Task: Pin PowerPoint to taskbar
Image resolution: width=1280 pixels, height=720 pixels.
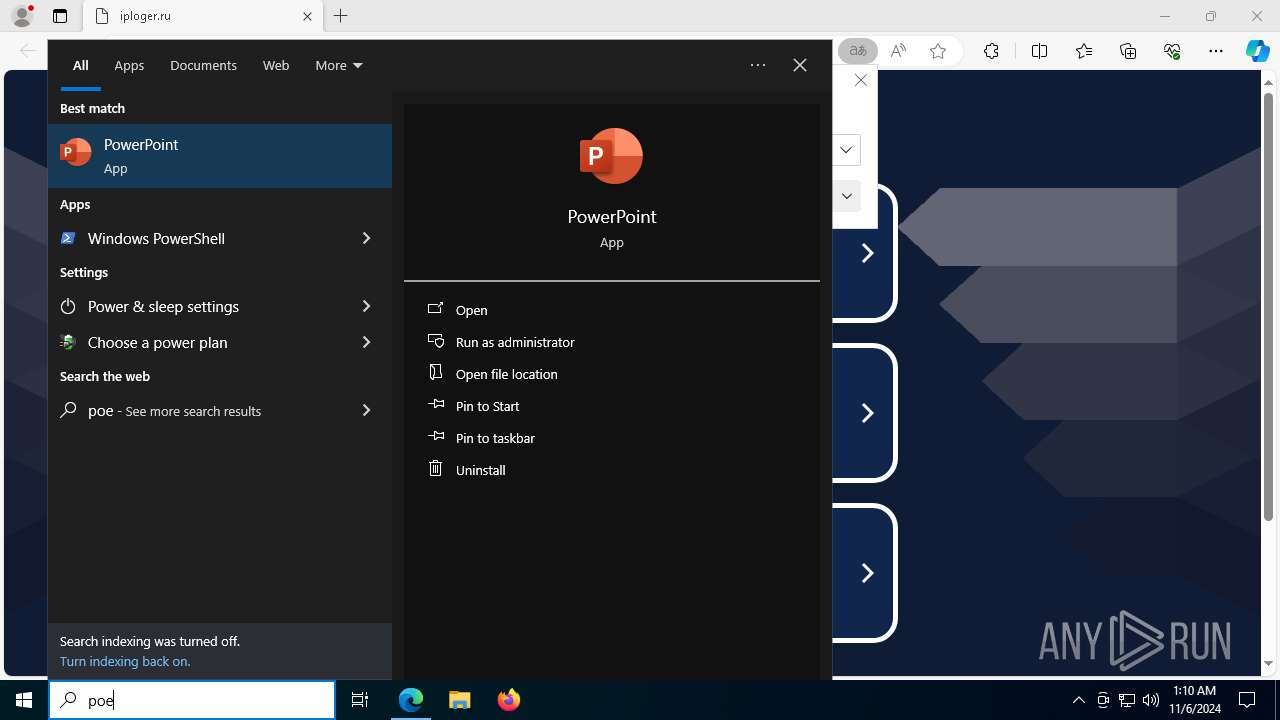Action: point(495,438)
